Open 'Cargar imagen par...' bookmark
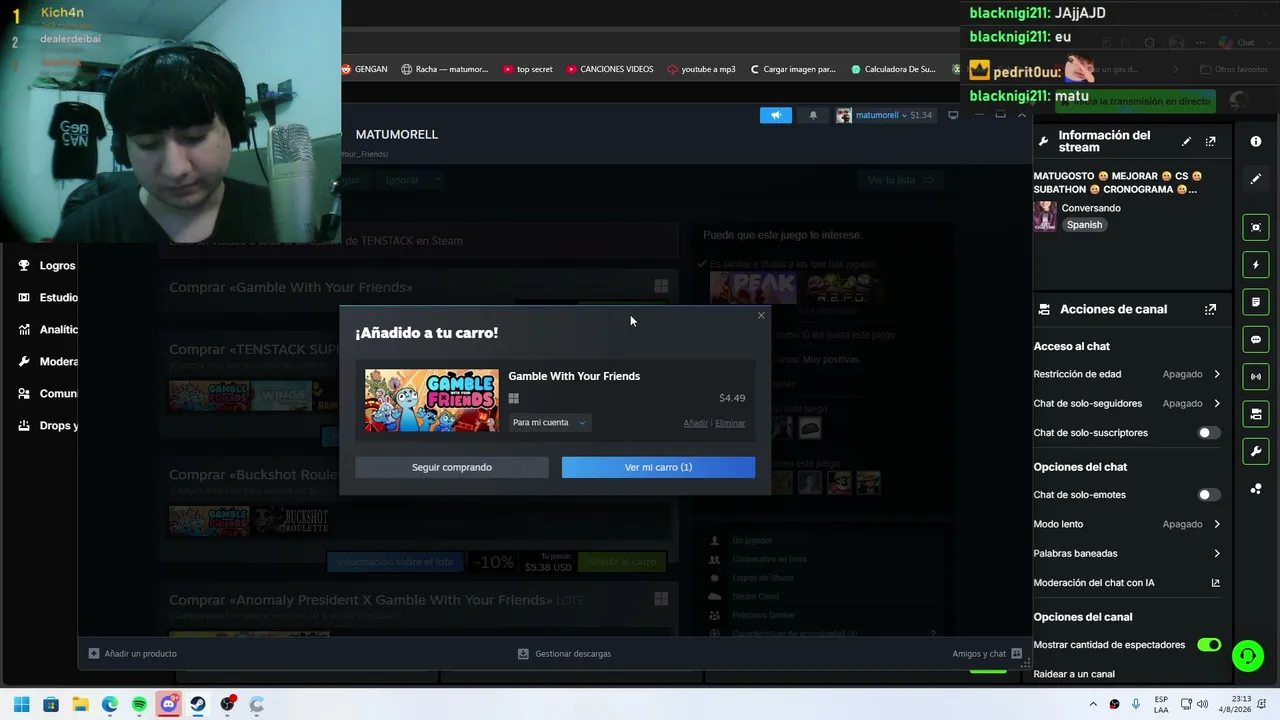1280x720 pixels. pos(792,69)
